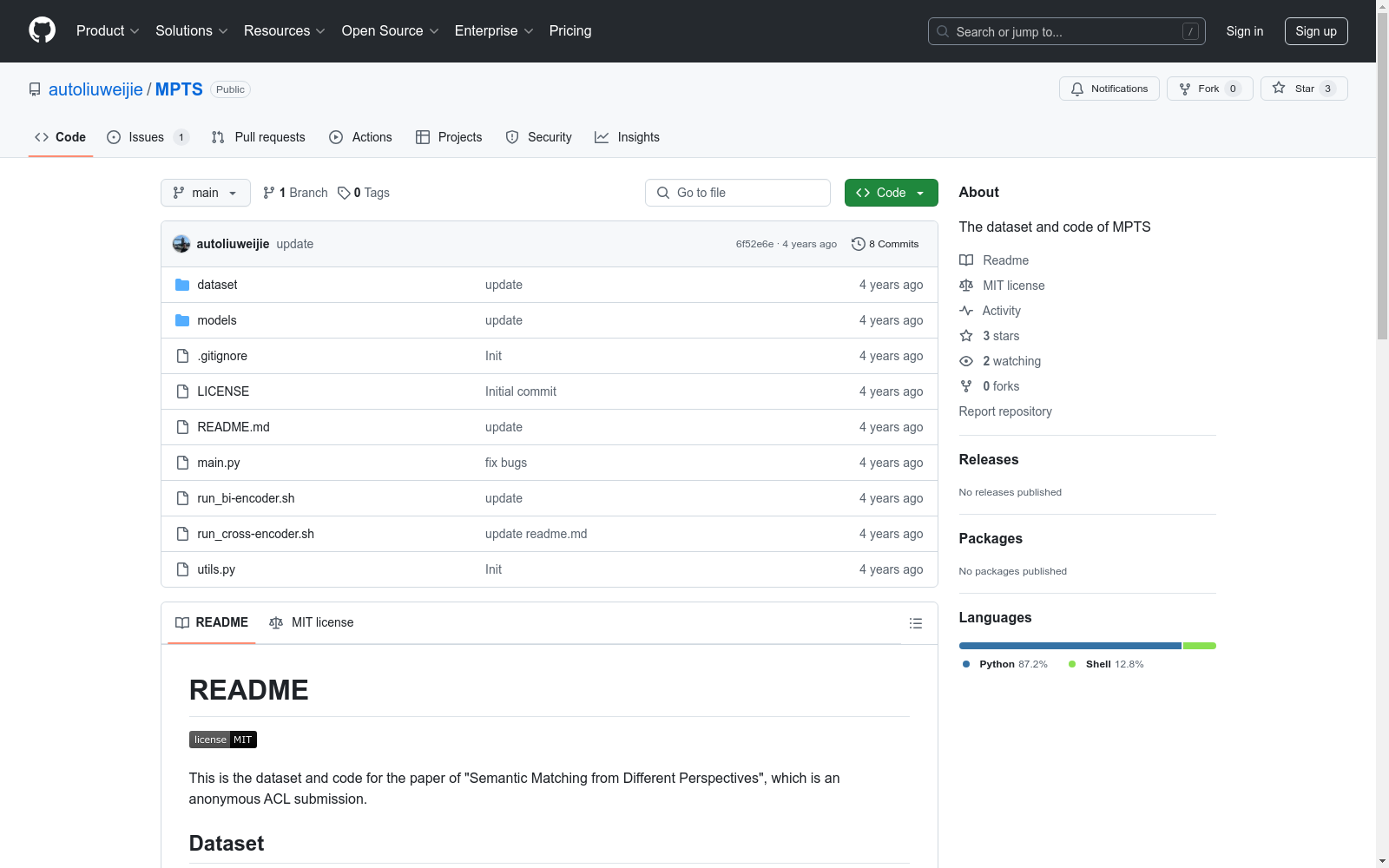The width and height of the screenshot is (1389, 868).
Task: Expand the Enterprise menu
Action: click(494, 30)
